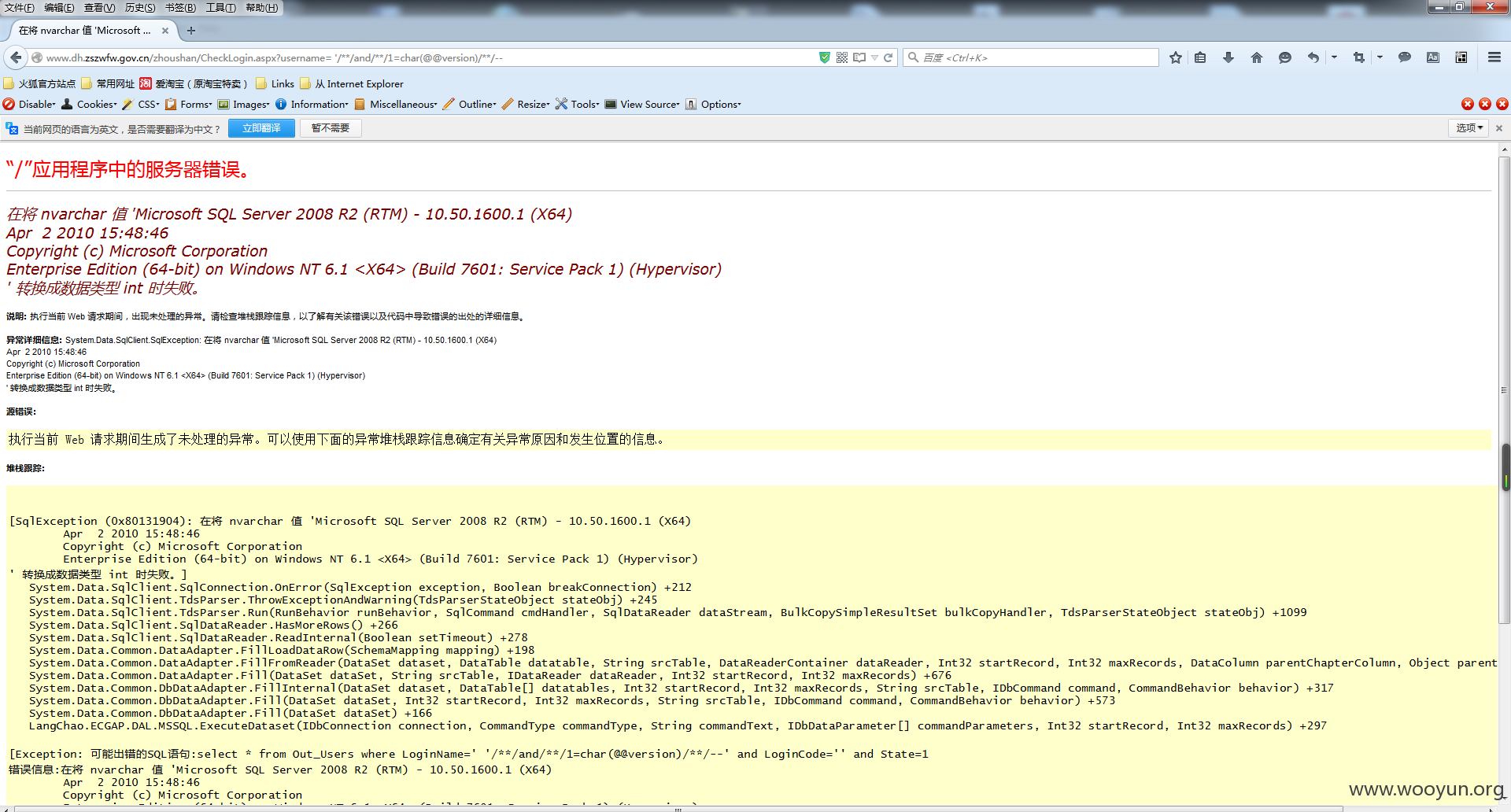Open the 历史(S) menu
The width and height of the screenshot is (1511, 812).
click(140, 8)
